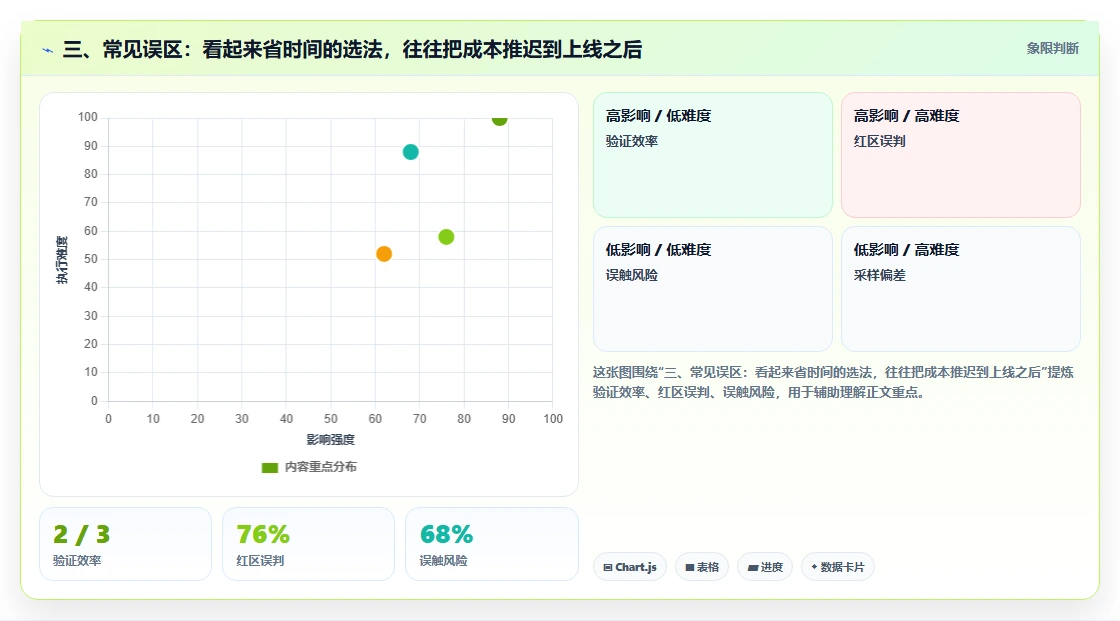1120x621 pixels.
Task: Click the 象限判断 tag in the header
Action: [x=1052, y=49]
